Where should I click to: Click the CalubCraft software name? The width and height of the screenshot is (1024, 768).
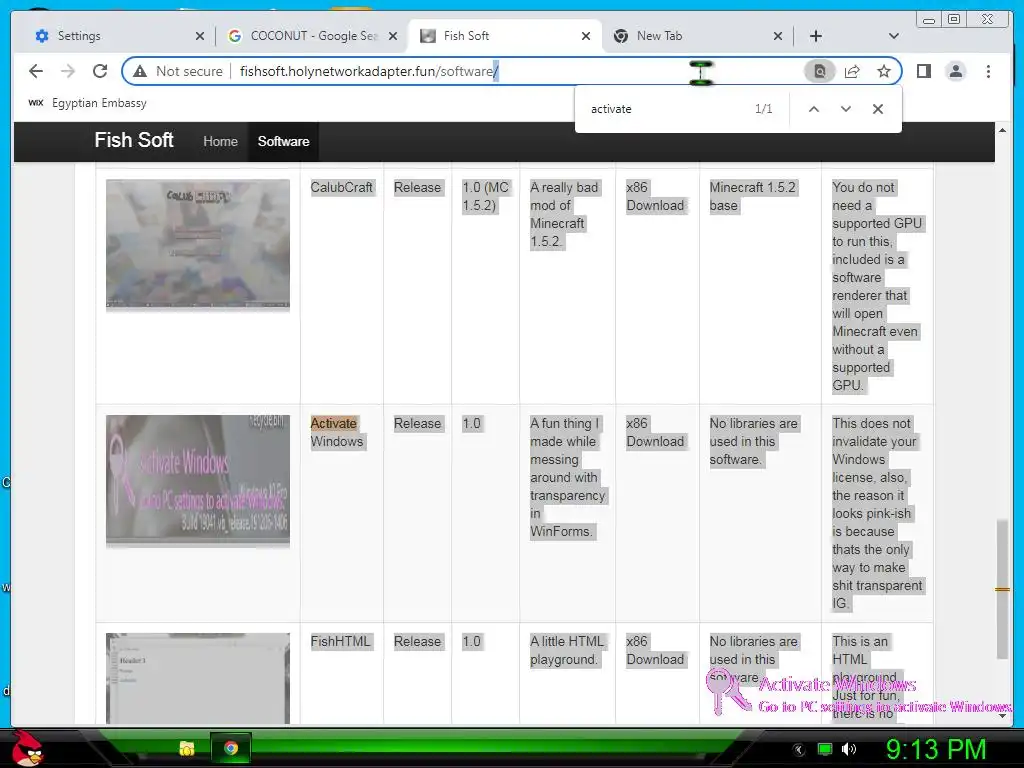pyautogui.click(x=342, y=187)
